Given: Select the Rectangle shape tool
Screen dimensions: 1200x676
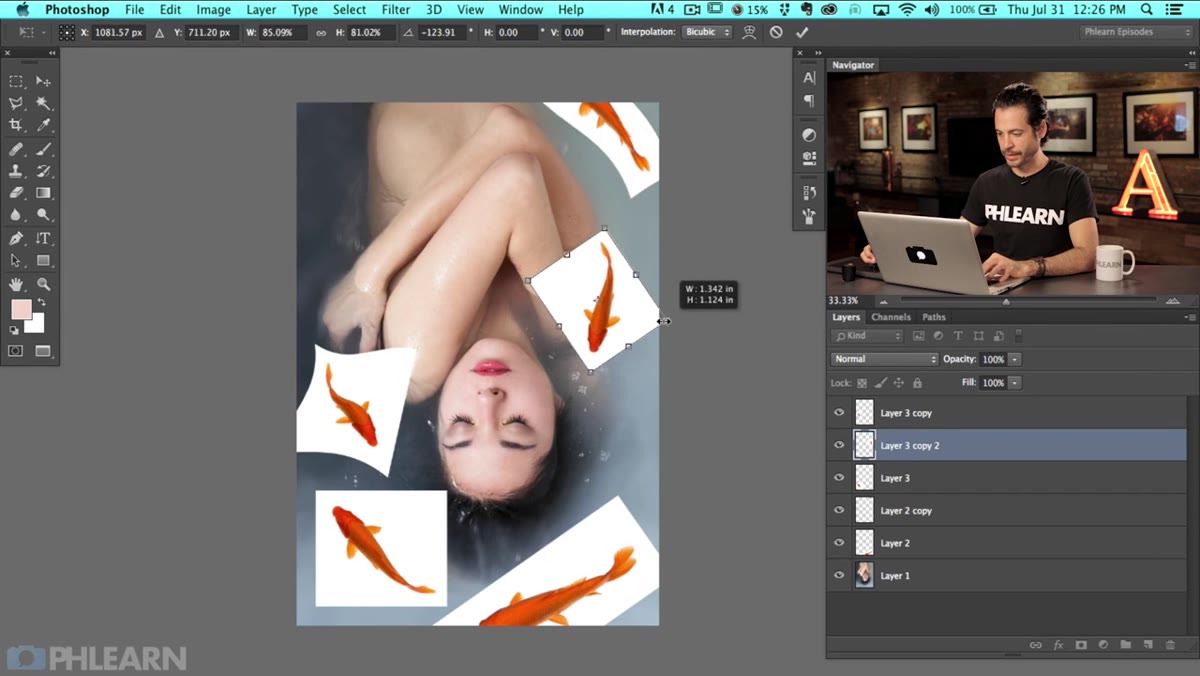Looking at the screenshot, I should pyautogui.click(x=43, y=261).
